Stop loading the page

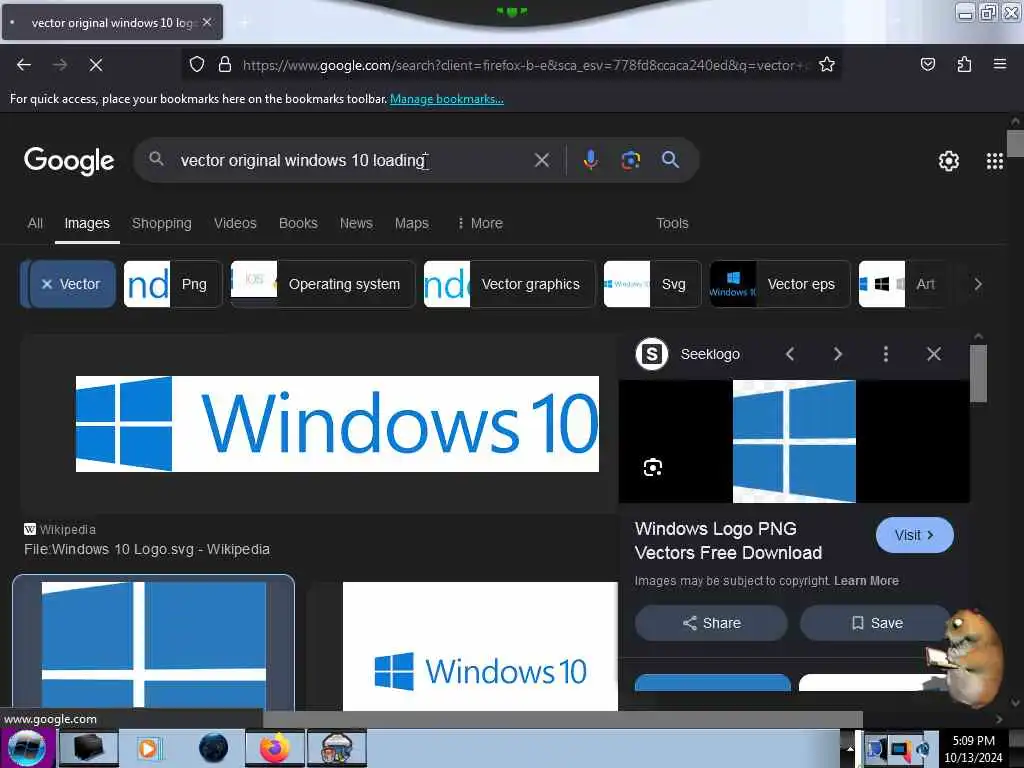click(x=96, y=65)
